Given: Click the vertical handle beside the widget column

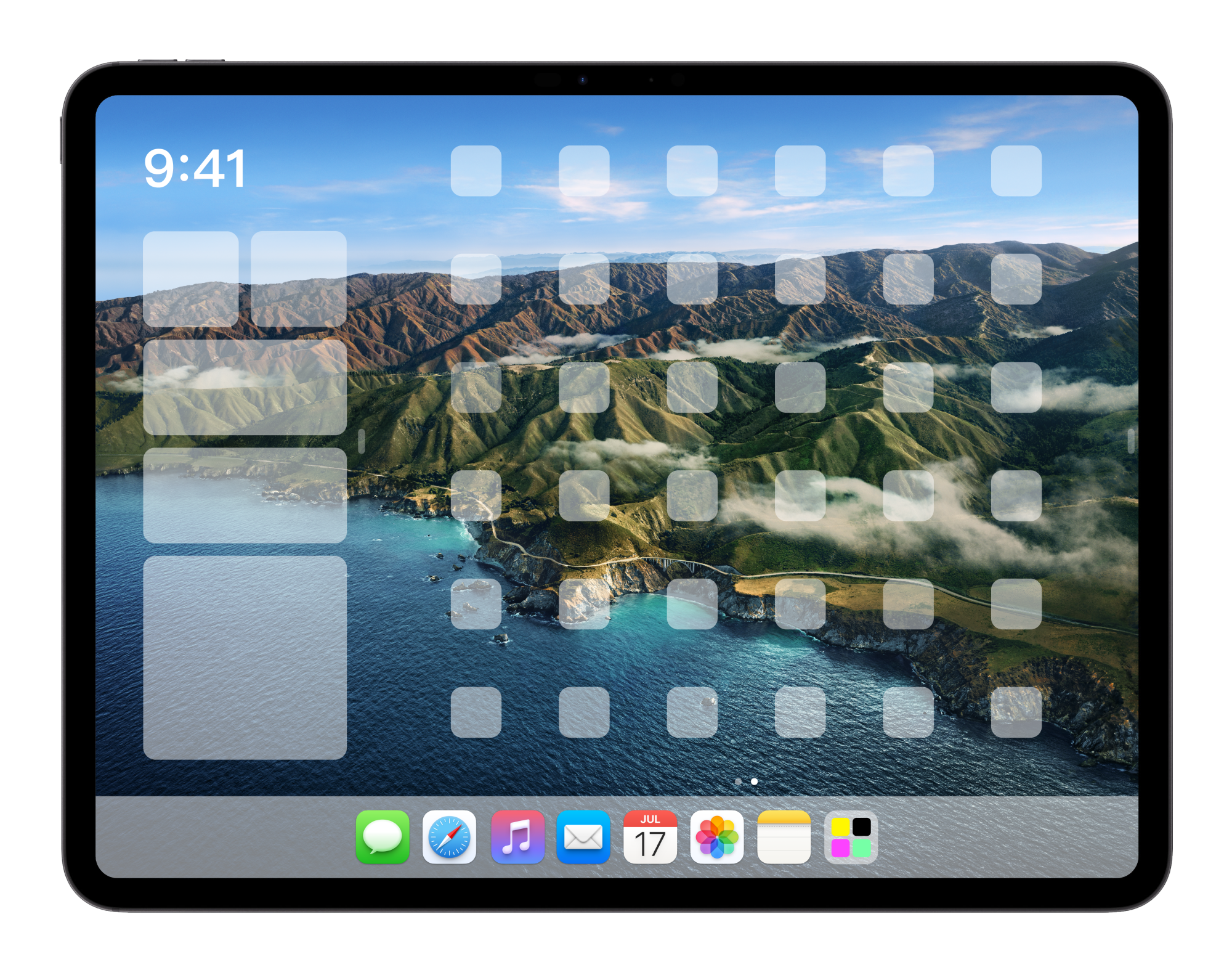Looking at the screenshot, I should point(362,441).
